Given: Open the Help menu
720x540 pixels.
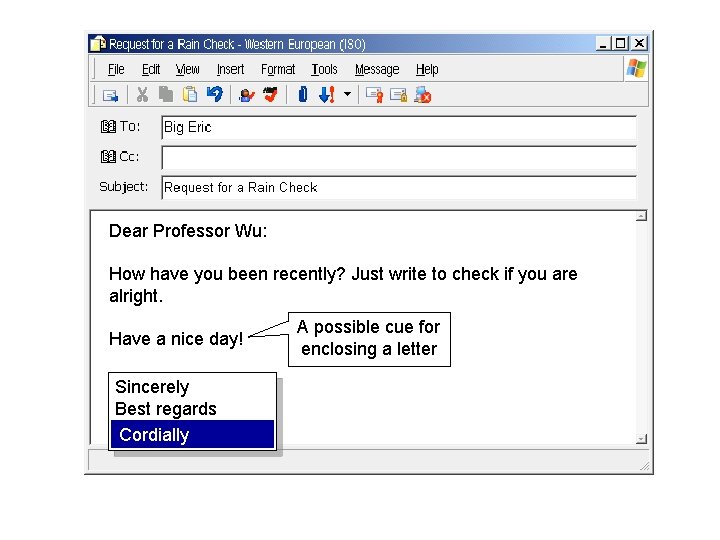Looking at the screenshot, I should (427, 69).
